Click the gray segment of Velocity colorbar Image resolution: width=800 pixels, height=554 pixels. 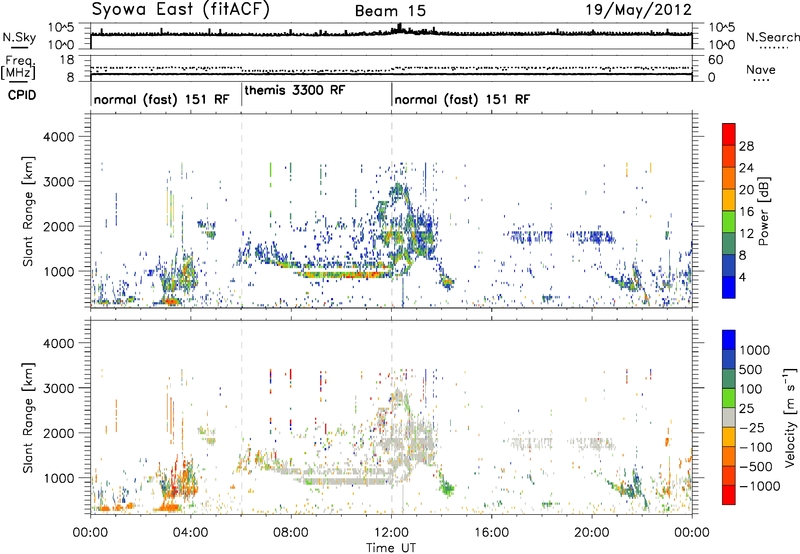729,417
